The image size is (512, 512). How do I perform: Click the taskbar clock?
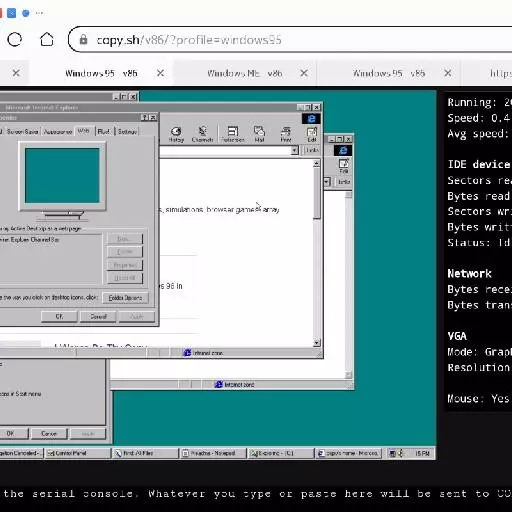(422, 453)
